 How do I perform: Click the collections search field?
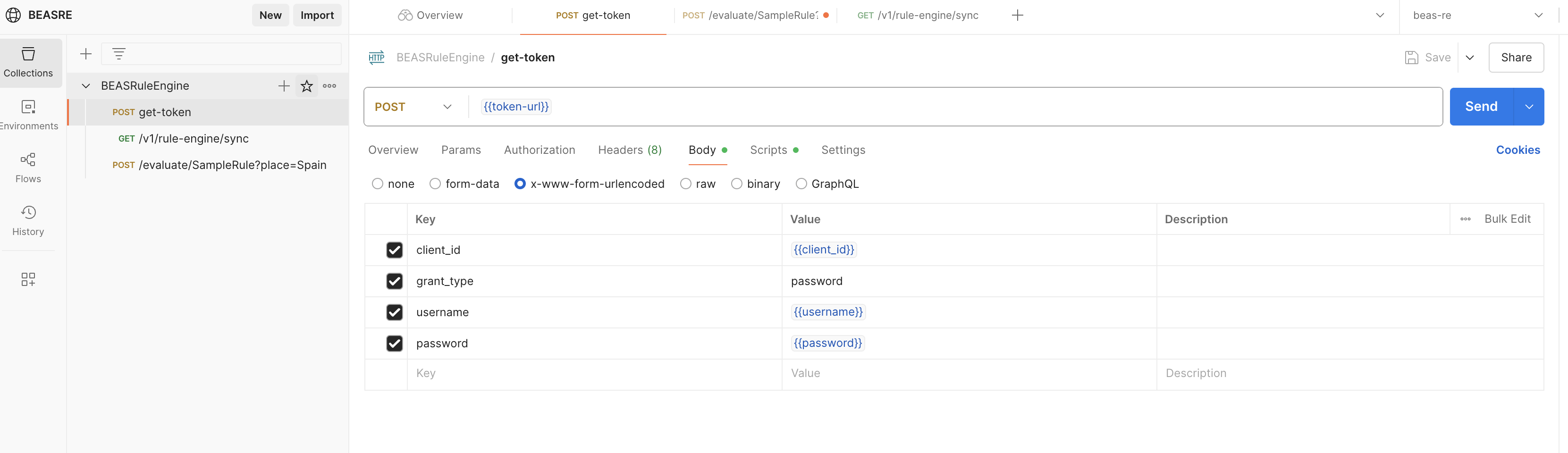(221, 54)
